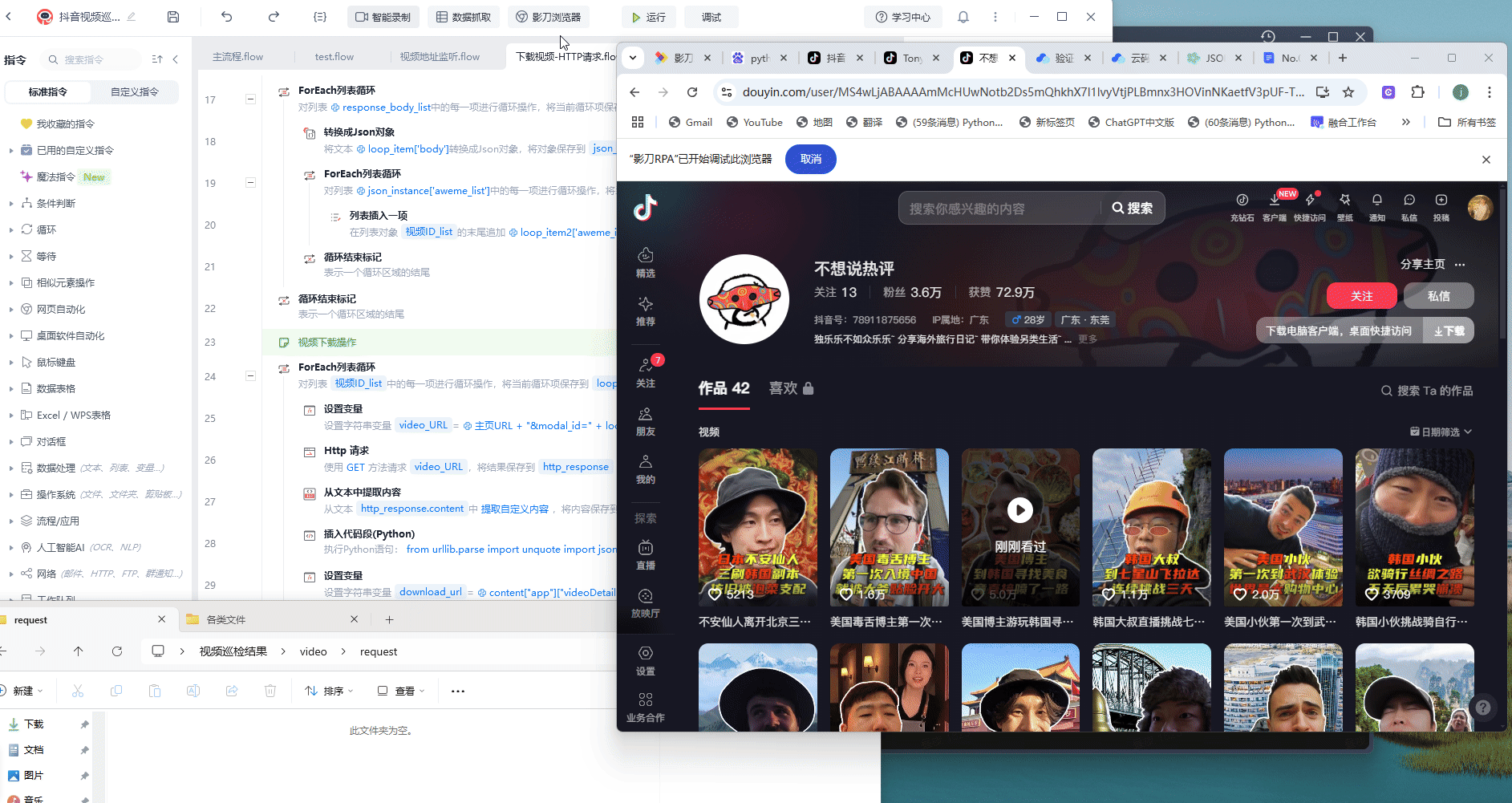Click the Douyin search input field
The width and height of the screenshot is (1512, 803).
pos(999,209)
